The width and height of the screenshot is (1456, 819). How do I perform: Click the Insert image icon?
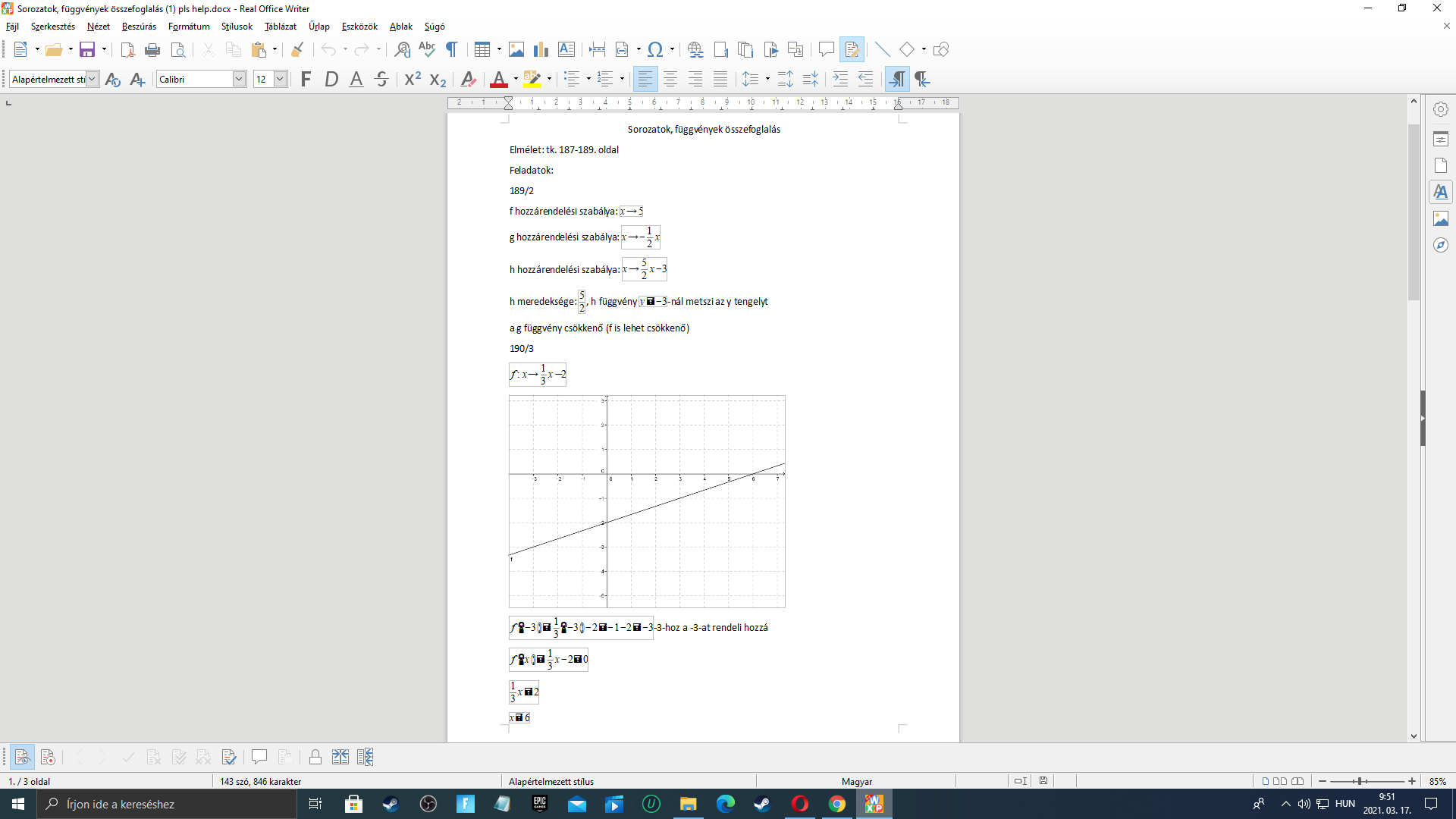coord(516,50)
